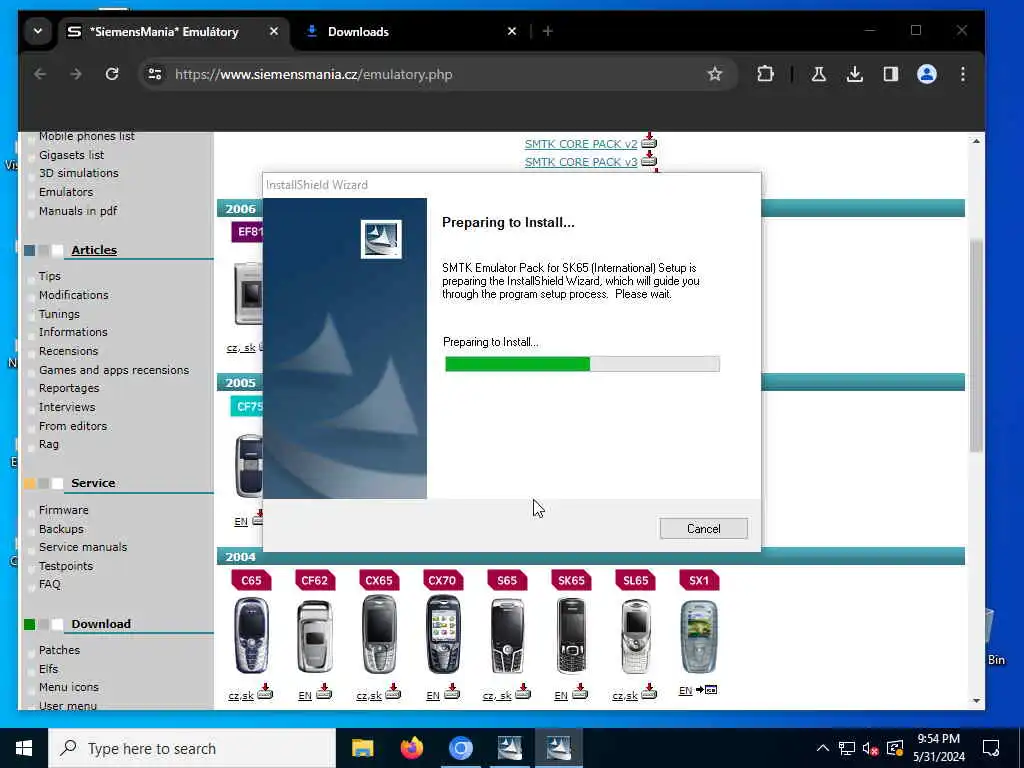Image resolution: width=1024 pixels, height=768 pixels.
Task: Open the SMTK CORE PACK v3 link
Action: [581, 162]
